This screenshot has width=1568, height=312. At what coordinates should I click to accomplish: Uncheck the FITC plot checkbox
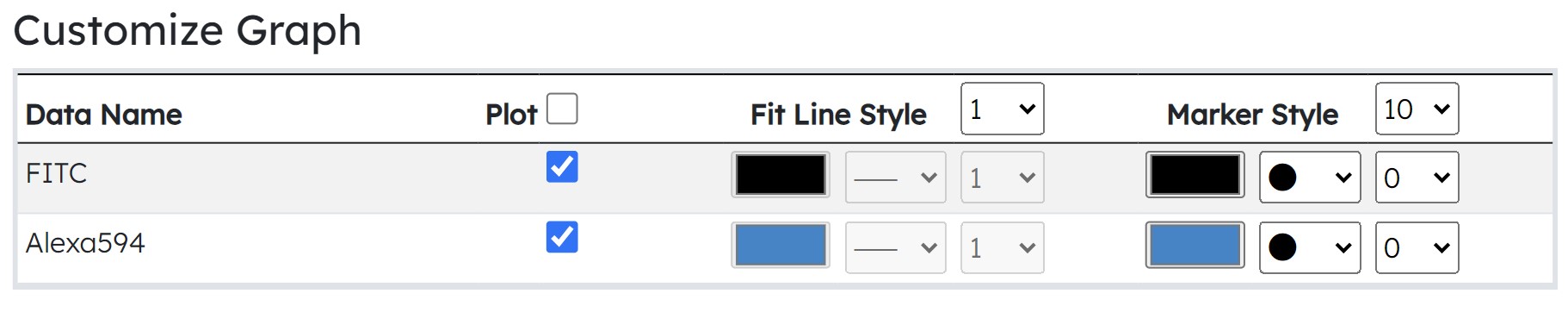point(562,166)
